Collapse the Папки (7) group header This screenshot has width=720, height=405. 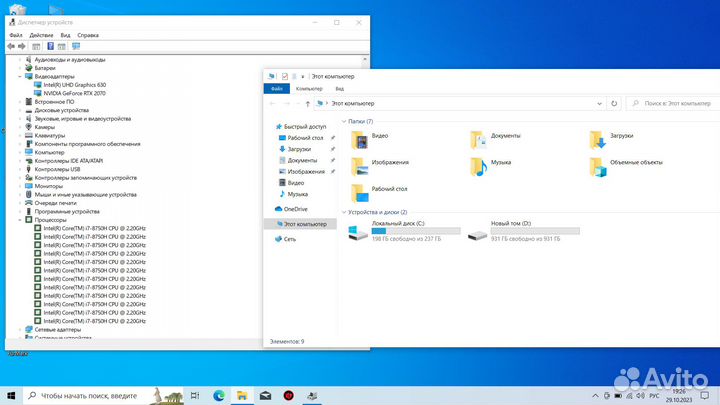(346, 121)
